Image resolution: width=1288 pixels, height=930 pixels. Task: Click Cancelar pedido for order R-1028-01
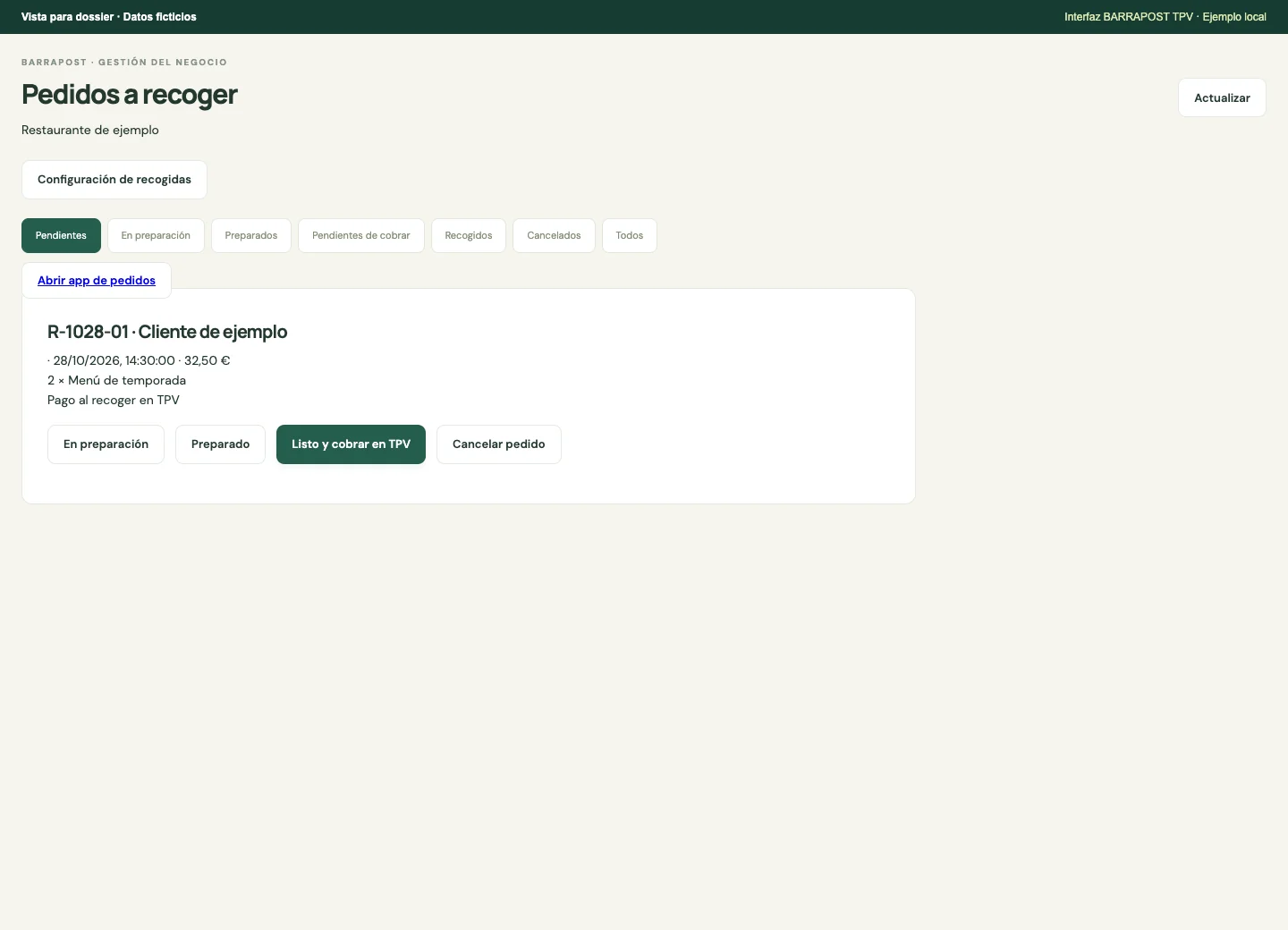click(x=499, y=444)
